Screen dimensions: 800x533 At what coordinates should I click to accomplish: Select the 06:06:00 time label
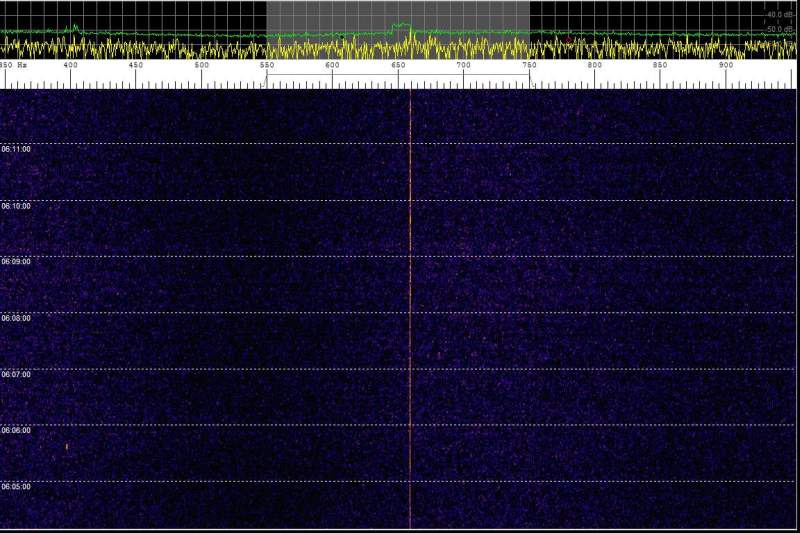[x=16, y=431]
